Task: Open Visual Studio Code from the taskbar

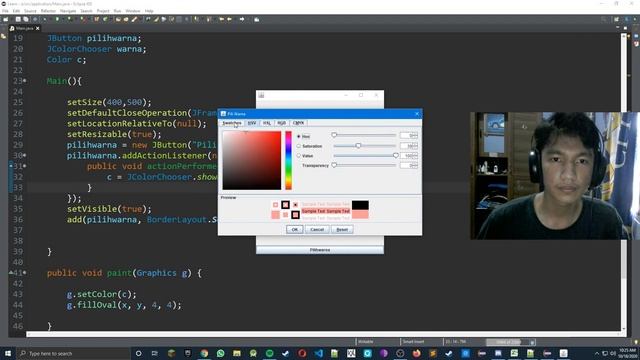Action: [318, 353]
